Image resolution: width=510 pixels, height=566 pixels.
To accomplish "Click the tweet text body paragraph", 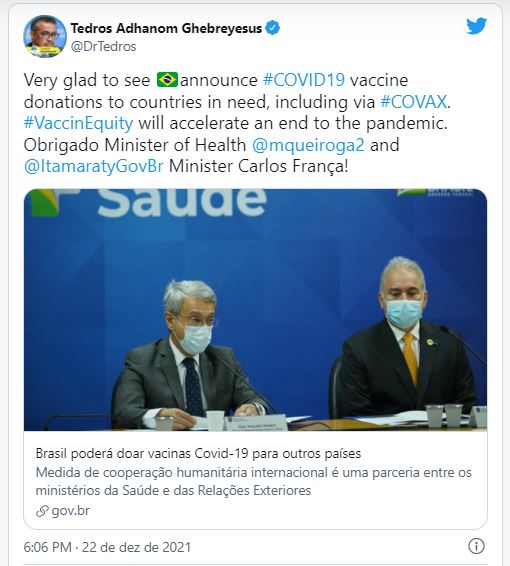I will [237, 123].
